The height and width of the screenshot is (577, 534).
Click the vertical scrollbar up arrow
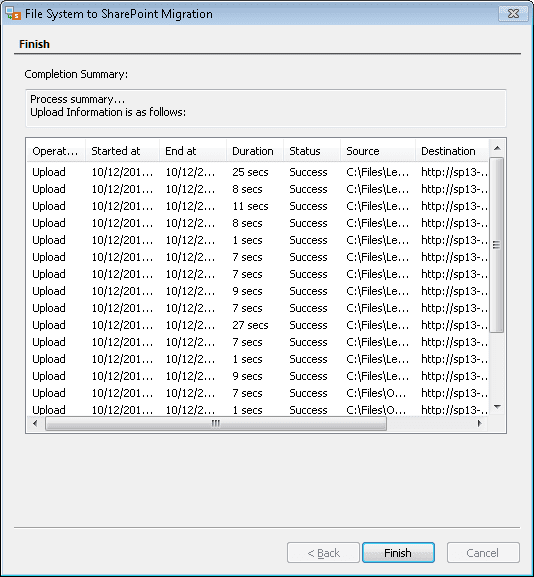click(497, 148)
